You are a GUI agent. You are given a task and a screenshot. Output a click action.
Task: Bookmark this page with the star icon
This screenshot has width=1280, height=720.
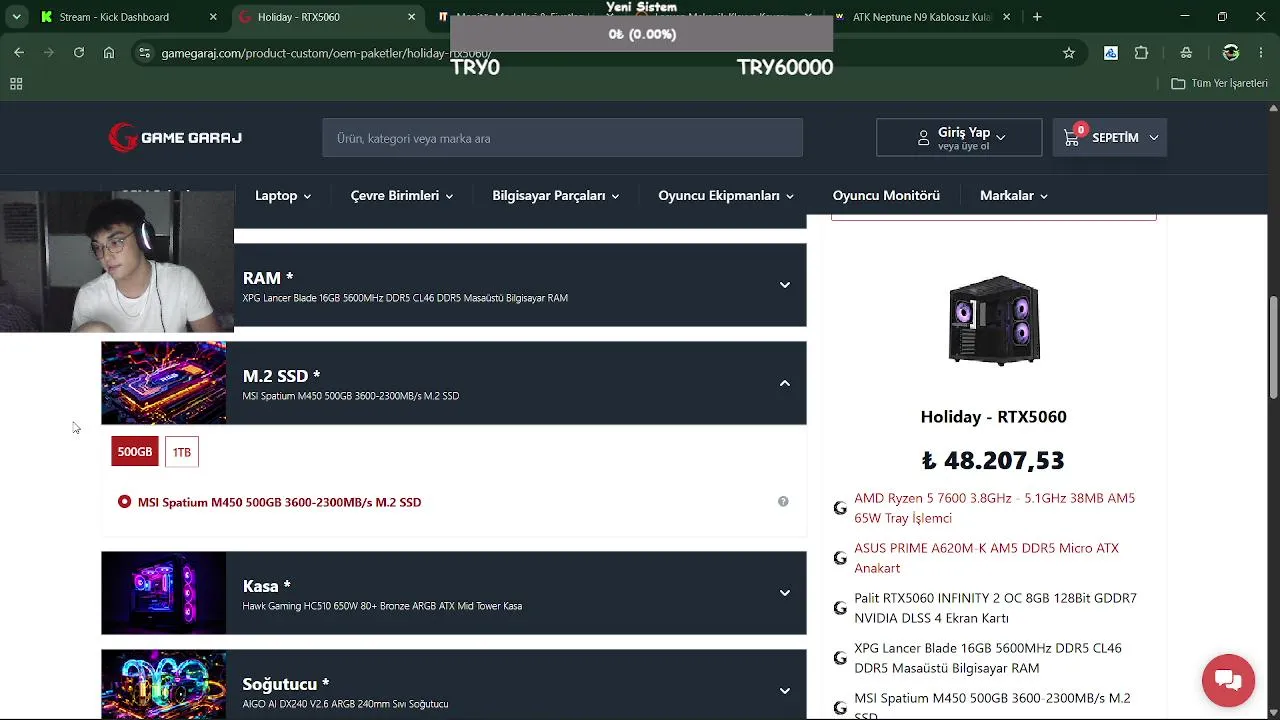pos(1069,53)
